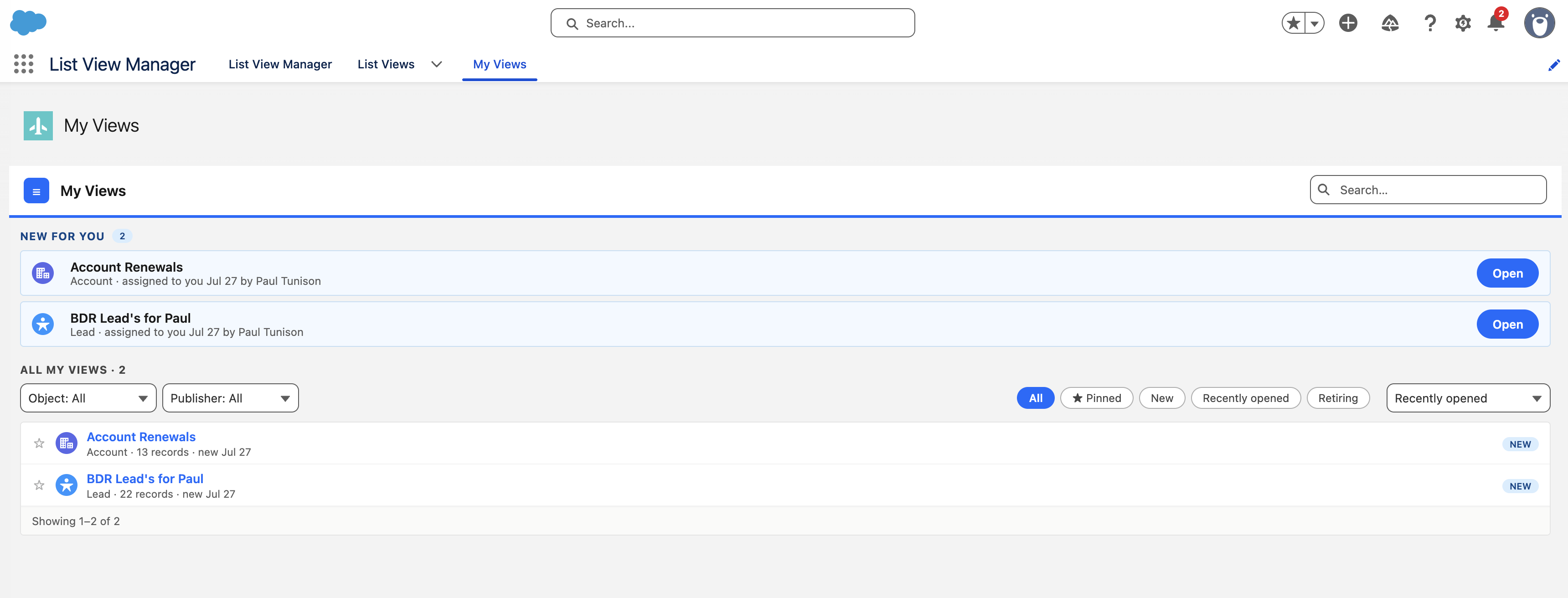Open the Publisher: All dropdown
This screenshot has width=1568, height=598.
230,397
